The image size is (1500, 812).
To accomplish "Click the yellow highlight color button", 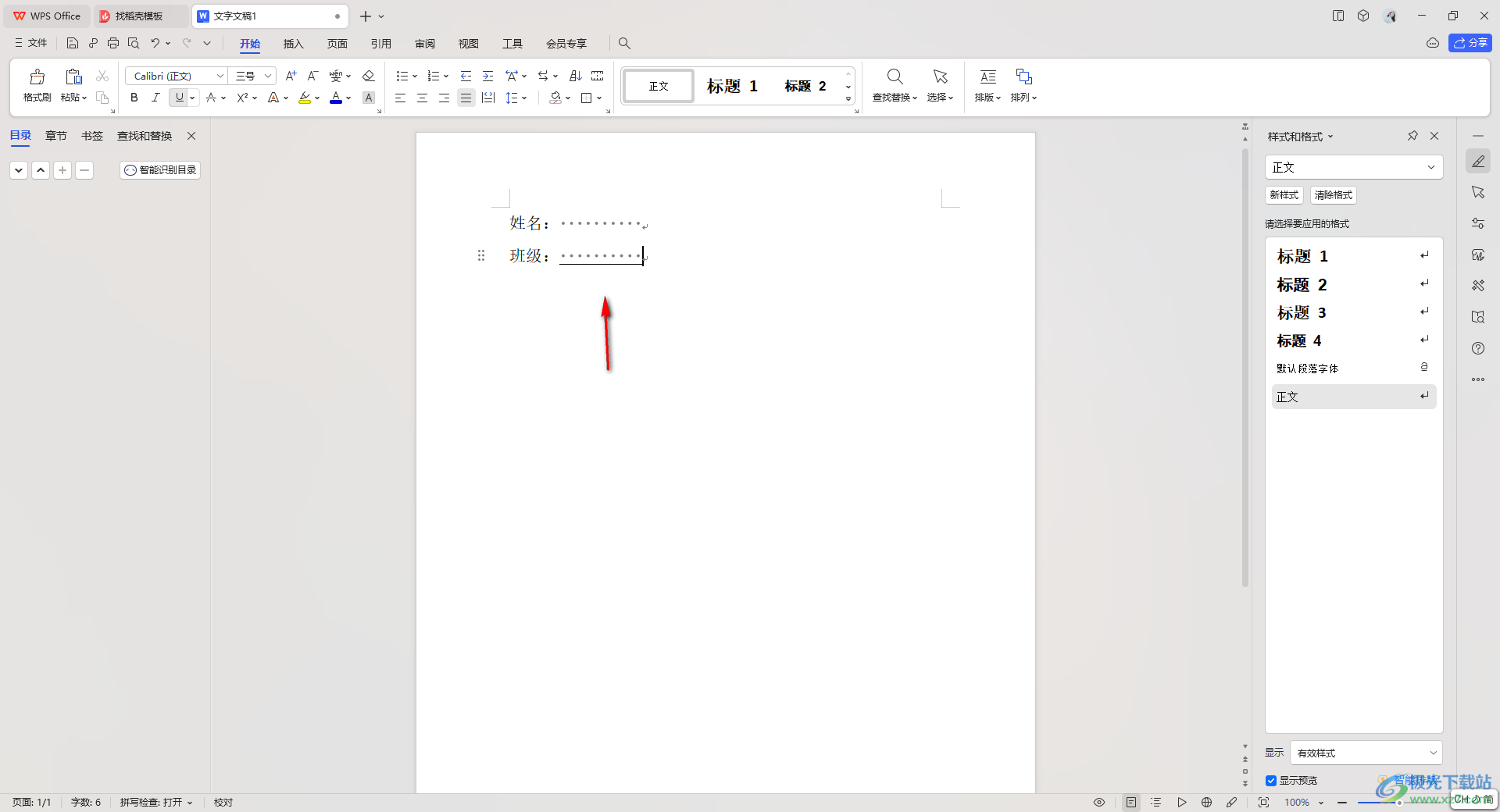I will pos(305,98).
